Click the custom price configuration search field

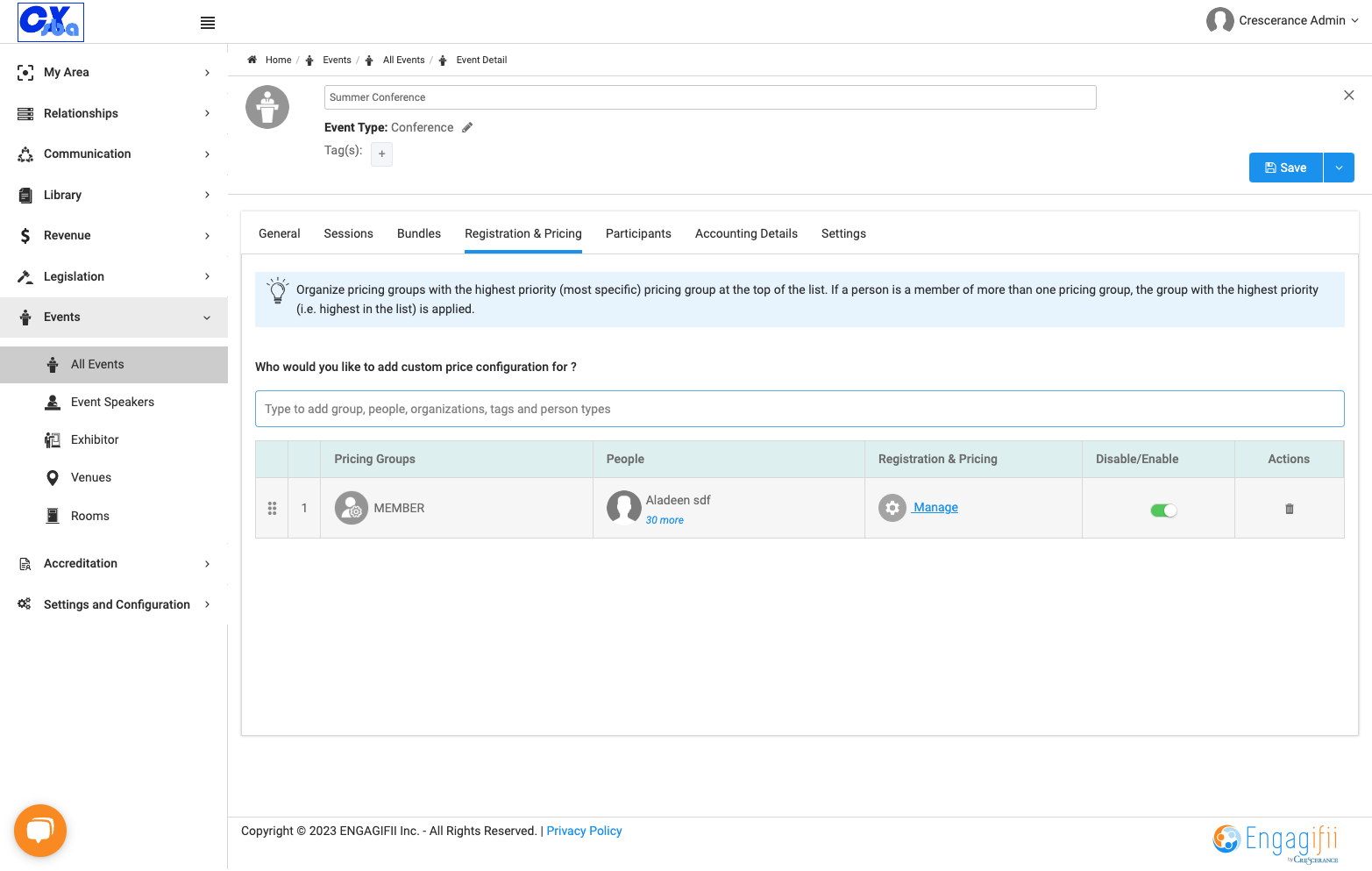[800, 409]
